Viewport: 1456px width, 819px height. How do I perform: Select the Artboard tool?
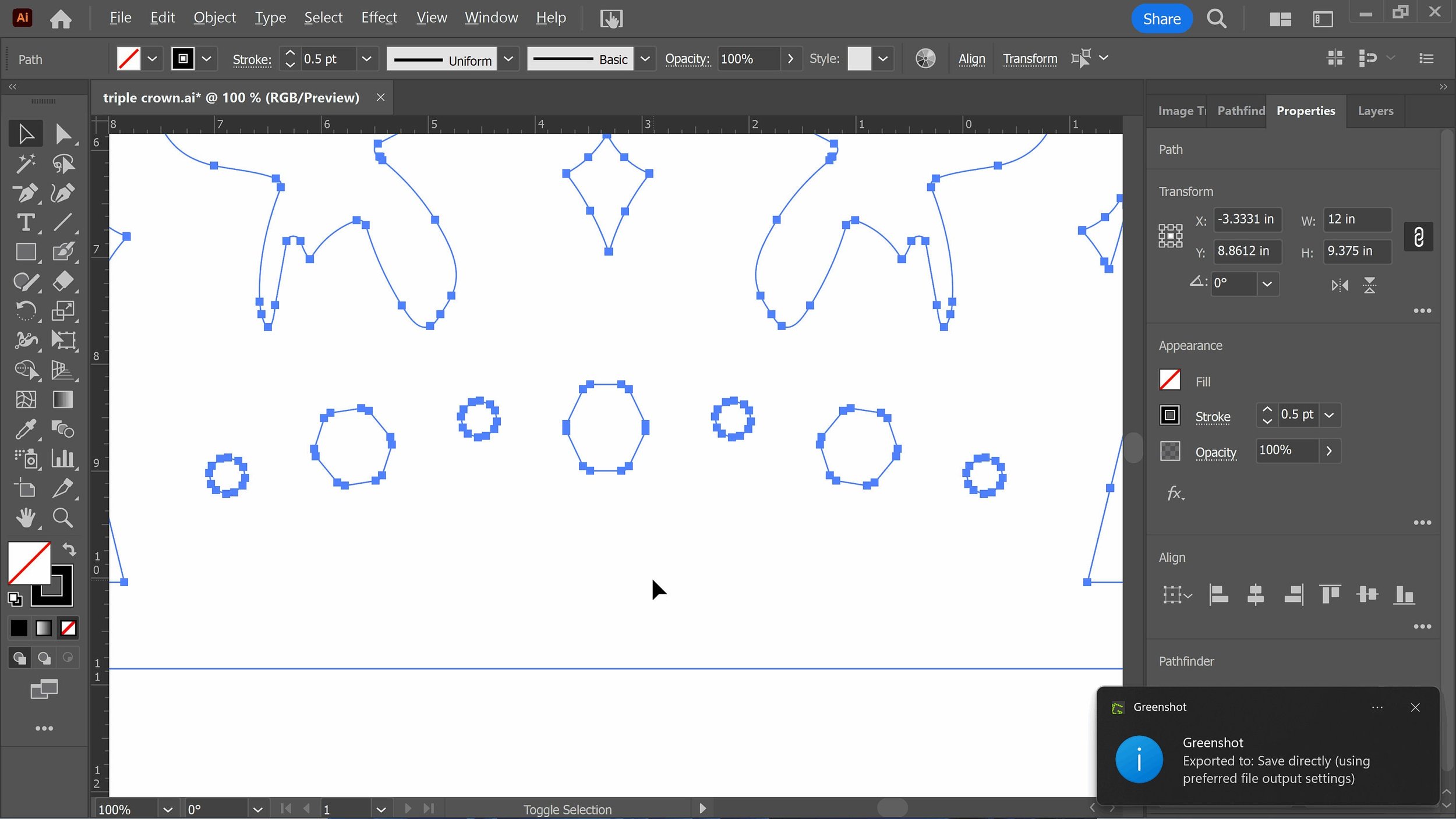pyautogui.click(x=26, y=488)
